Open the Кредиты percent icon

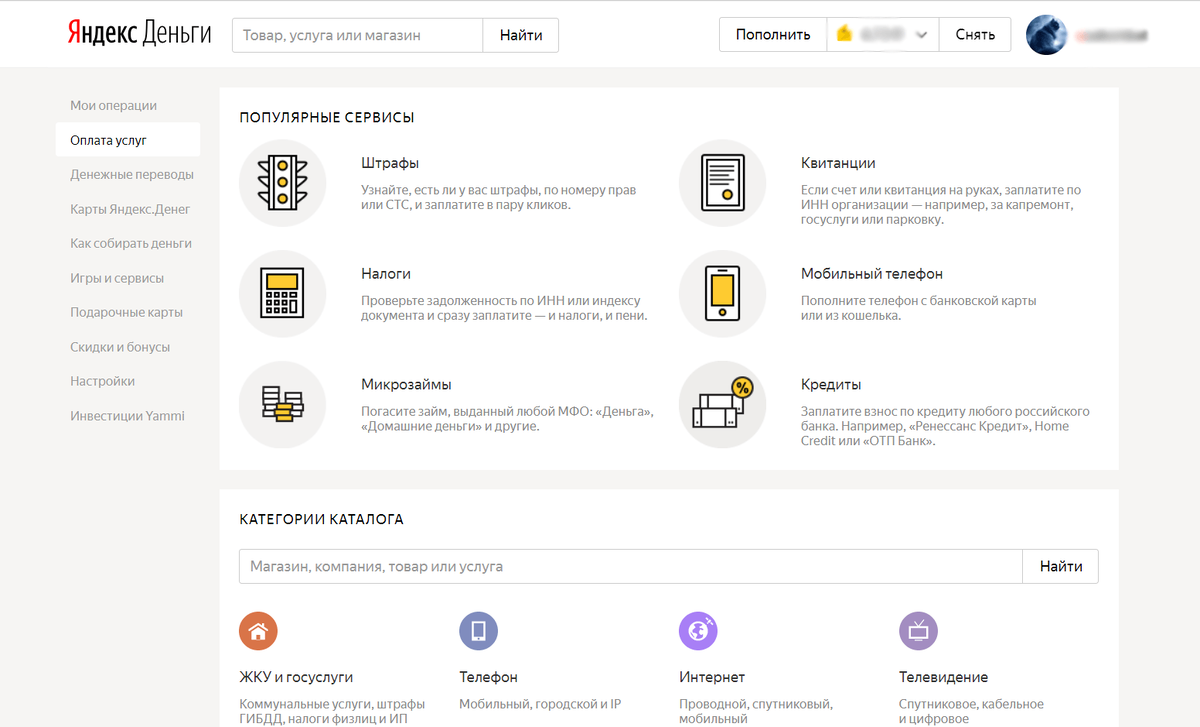723,404
